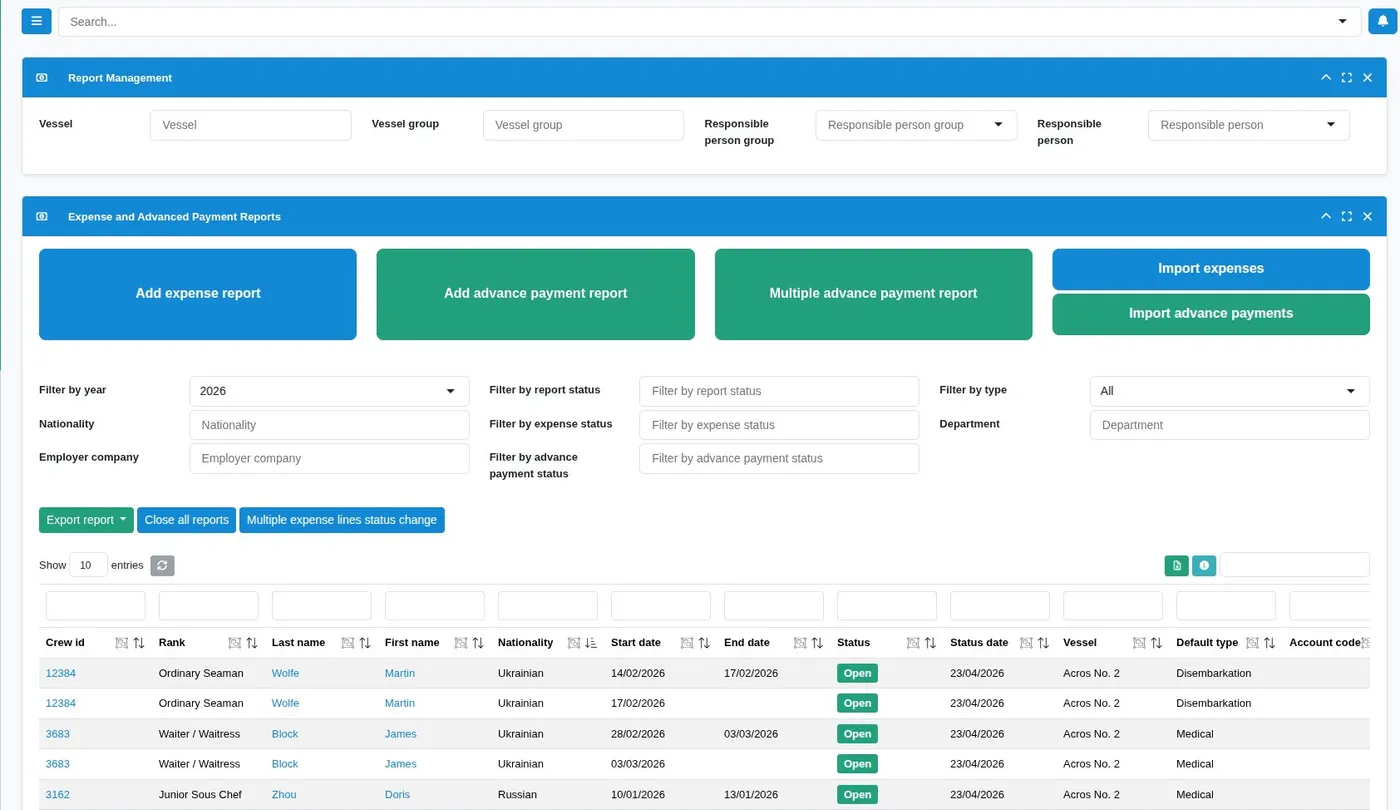Viewport: 1400px width, 810px height.
Task: Click the Report Management title icon
Action: [x=42, y=78]
